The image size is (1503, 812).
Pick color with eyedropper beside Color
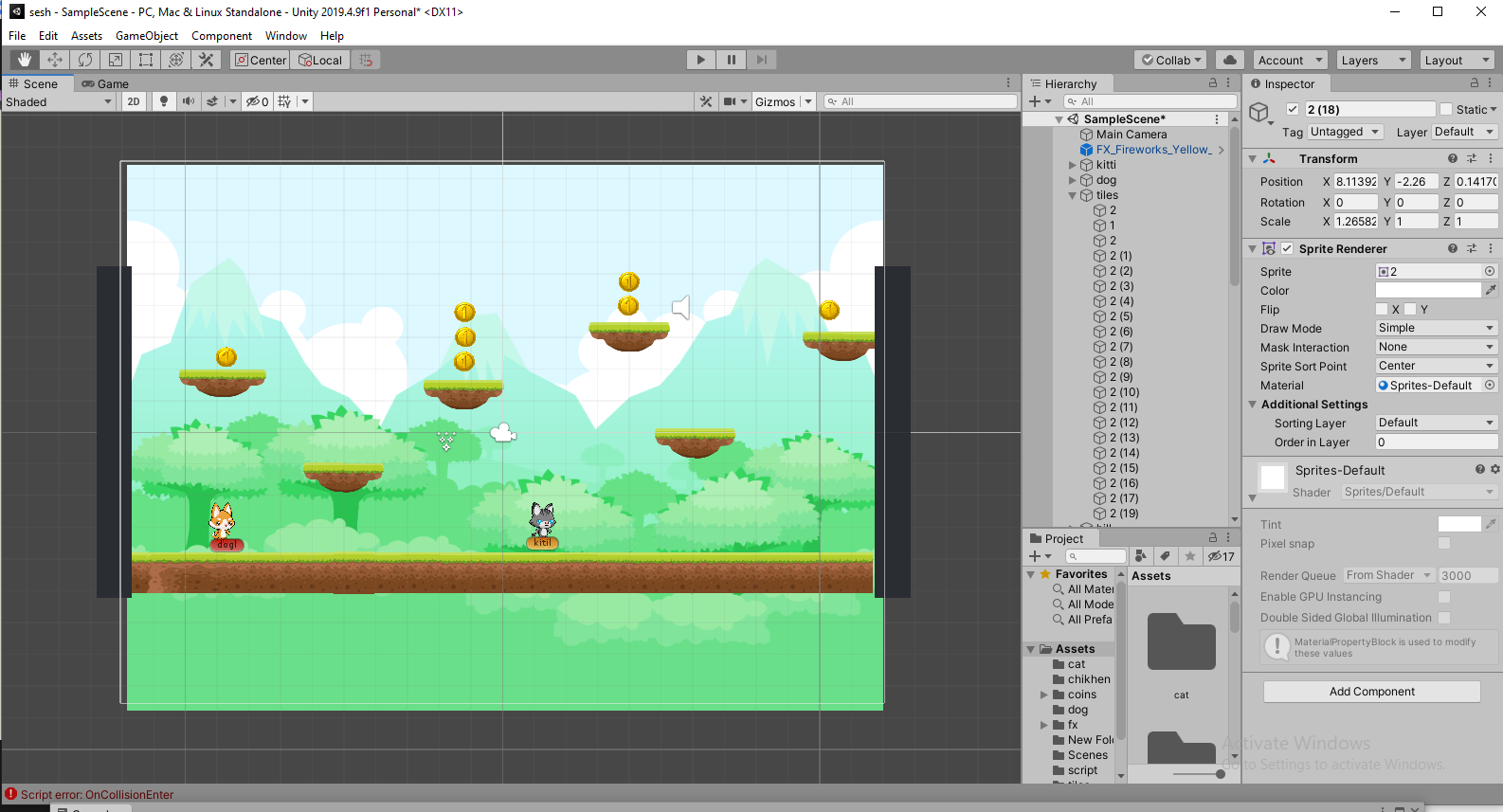point(1491,290)
